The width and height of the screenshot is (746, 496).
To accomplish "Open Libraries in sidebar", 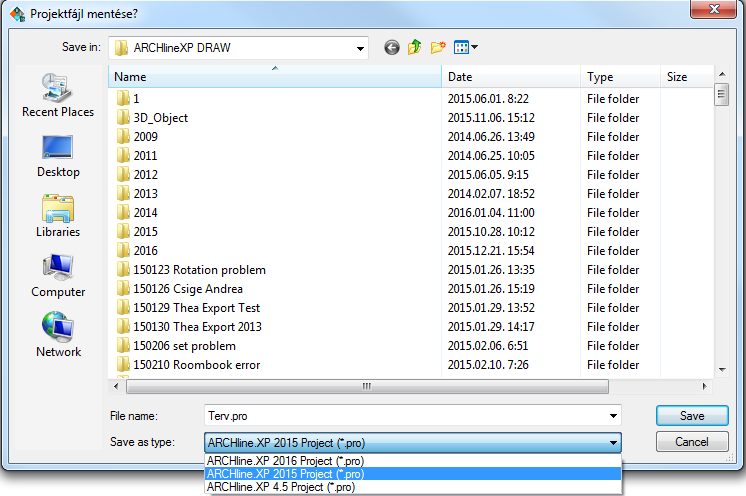I will (58, 214).
